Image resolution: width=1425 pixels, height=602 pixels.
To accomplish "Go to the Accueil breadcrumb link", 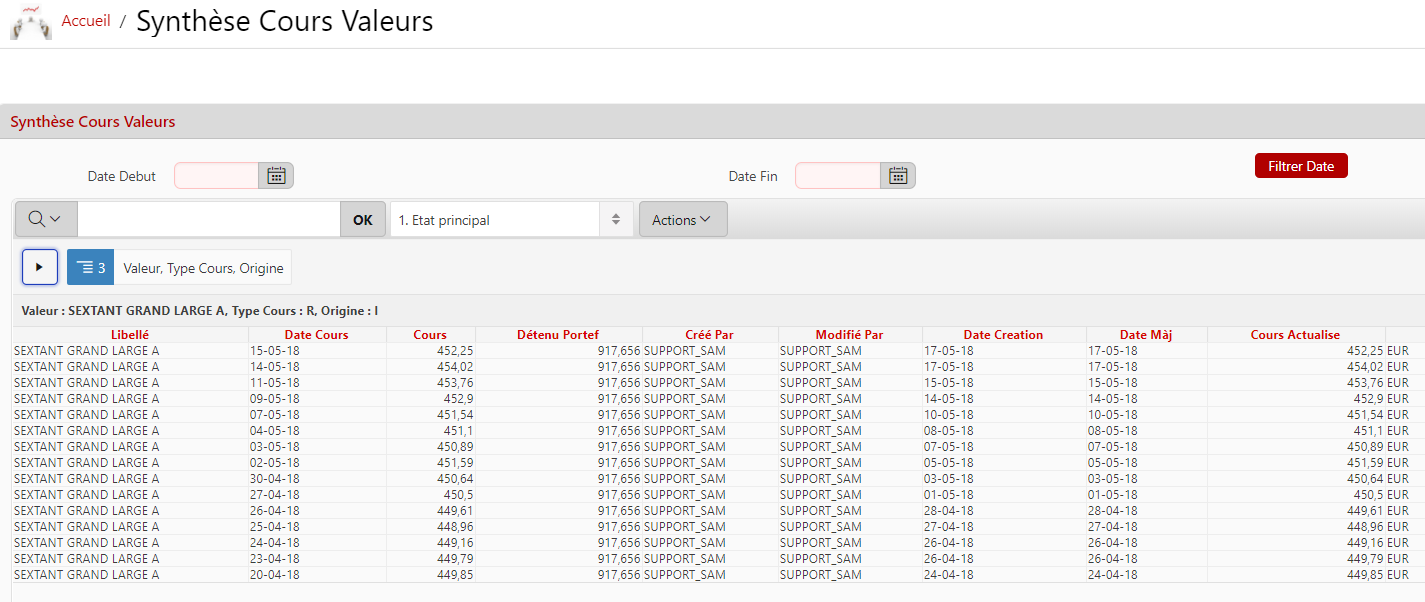I will click(86, 21).
